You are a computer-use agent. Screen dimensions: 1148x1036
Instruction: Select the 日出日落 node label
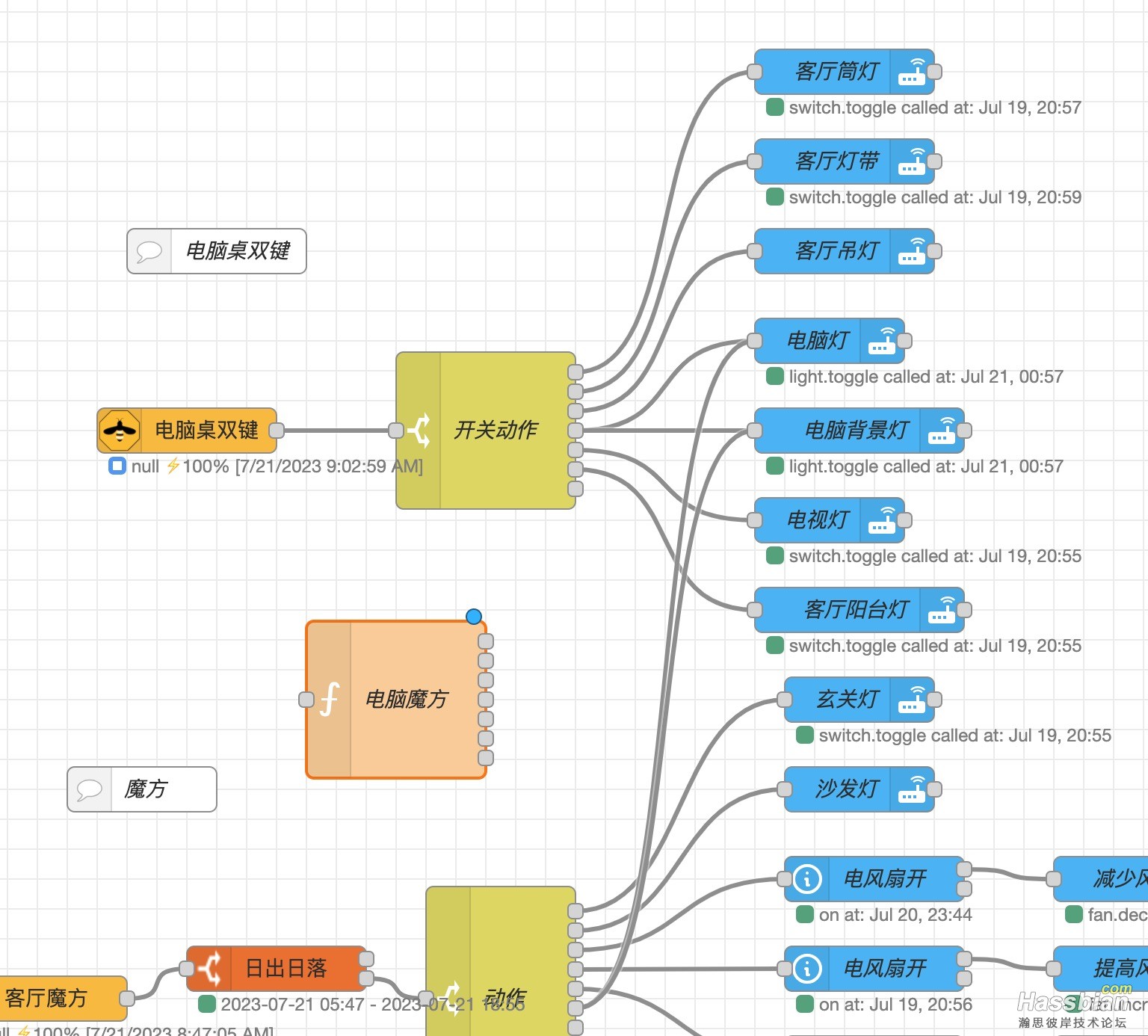[x=286, y=968]
